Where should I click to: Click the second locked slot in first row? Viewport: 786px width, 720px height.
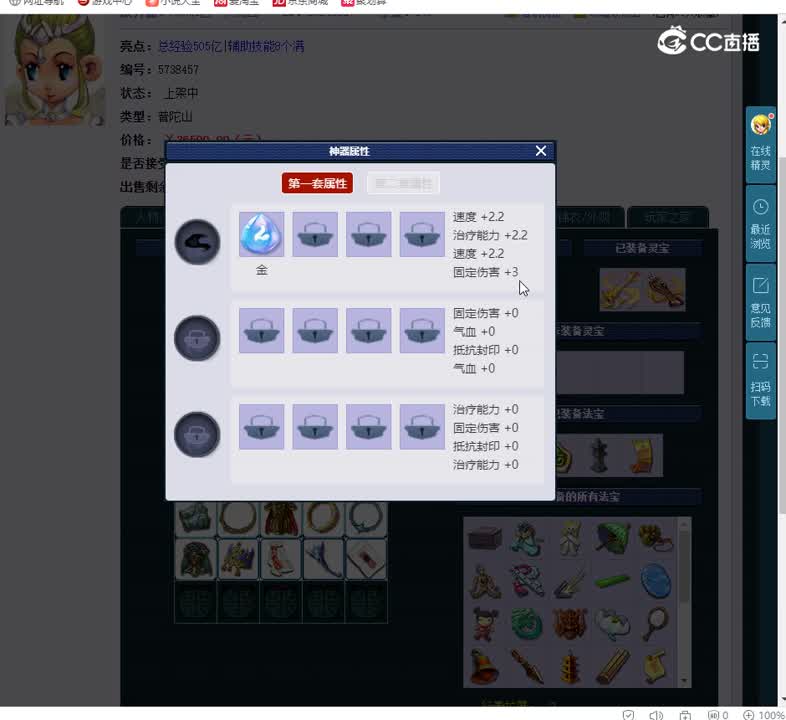pos(315,234)
